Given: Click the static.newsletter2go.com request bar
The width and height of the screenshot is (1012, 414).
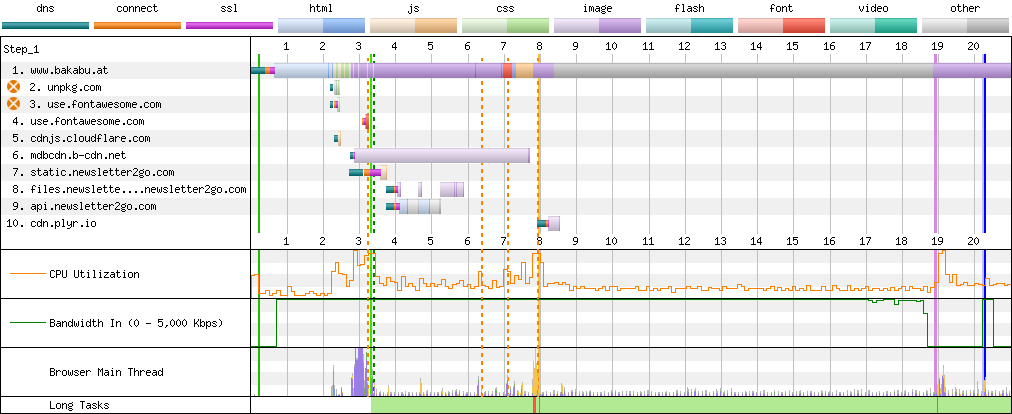Looking at the screenshot, I should [367, 172].
